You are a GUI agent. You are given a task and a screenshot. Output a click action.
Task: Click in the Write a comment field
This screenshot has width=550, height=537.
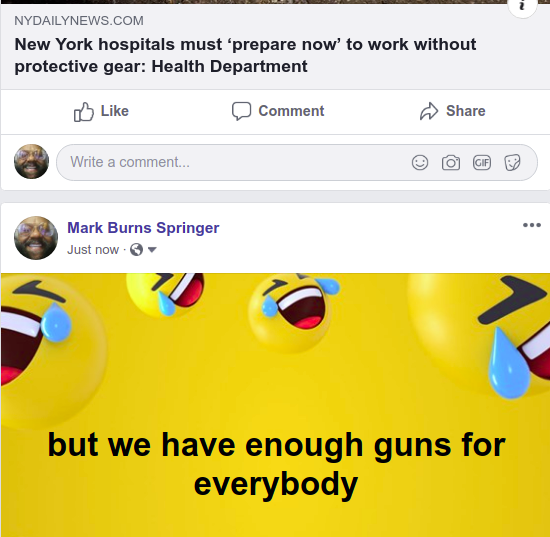(x=297, y=162)
